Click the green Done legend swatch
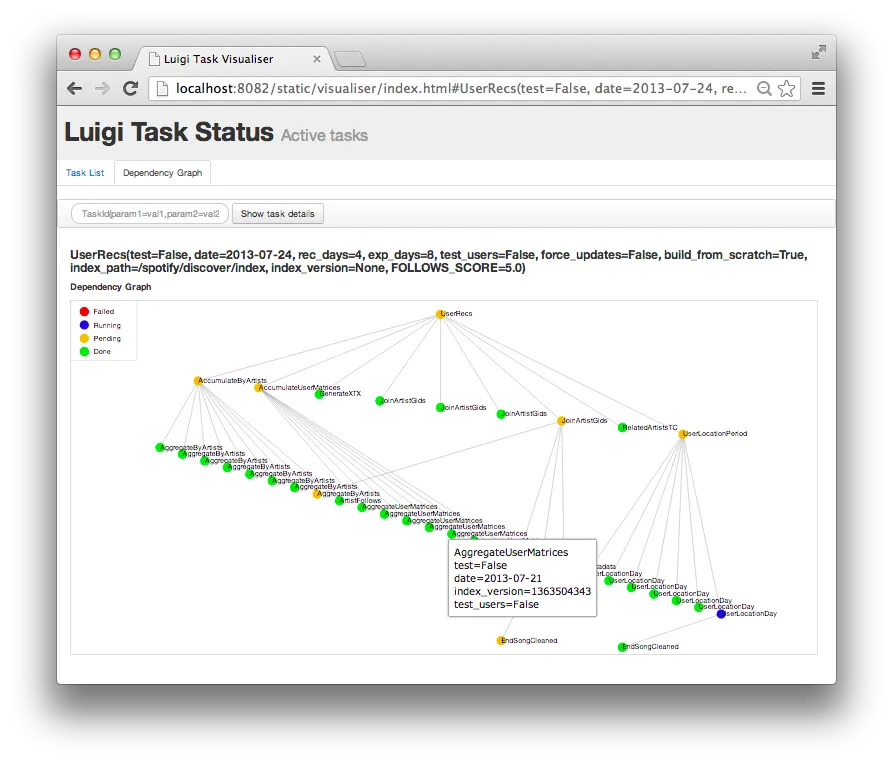 tap(84, 351)
